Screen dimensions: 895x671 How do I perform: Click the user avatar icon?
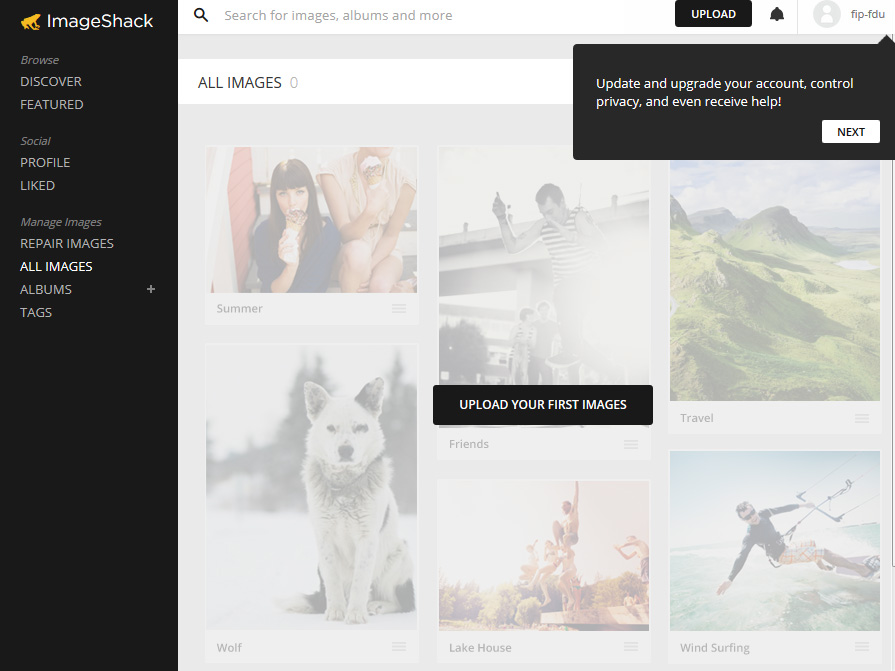tap(826, 14)
